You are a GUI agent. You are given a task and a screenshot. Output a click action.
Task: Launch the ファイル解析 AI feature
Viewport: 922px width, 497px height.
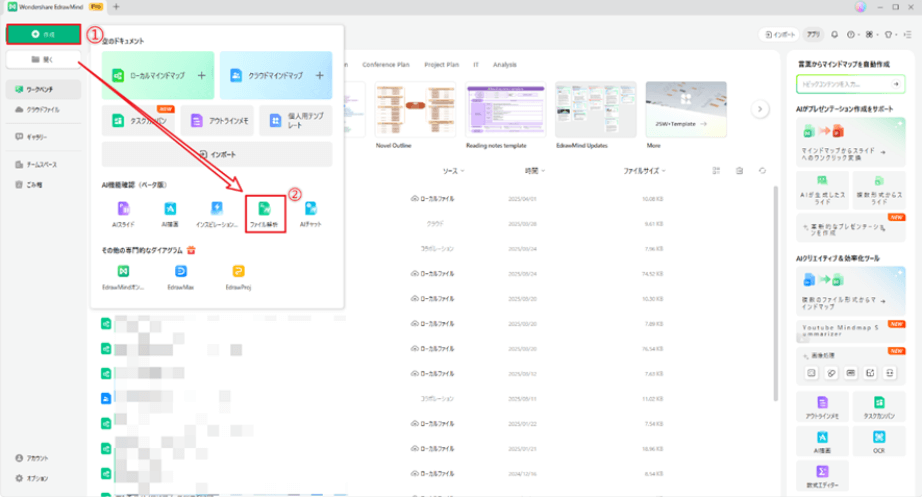coord(265,214)
